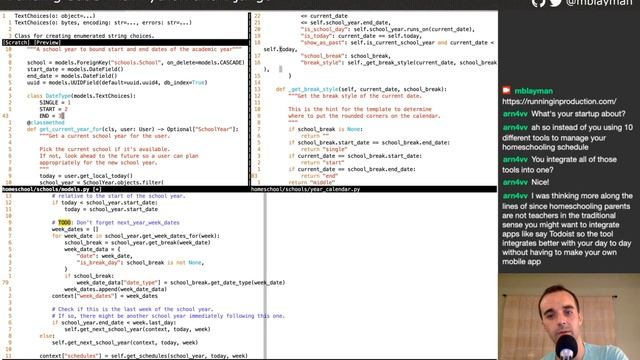Click the "is_today" dictionary entry line
Screen dimensions: 640x360
tap(361, 36)
